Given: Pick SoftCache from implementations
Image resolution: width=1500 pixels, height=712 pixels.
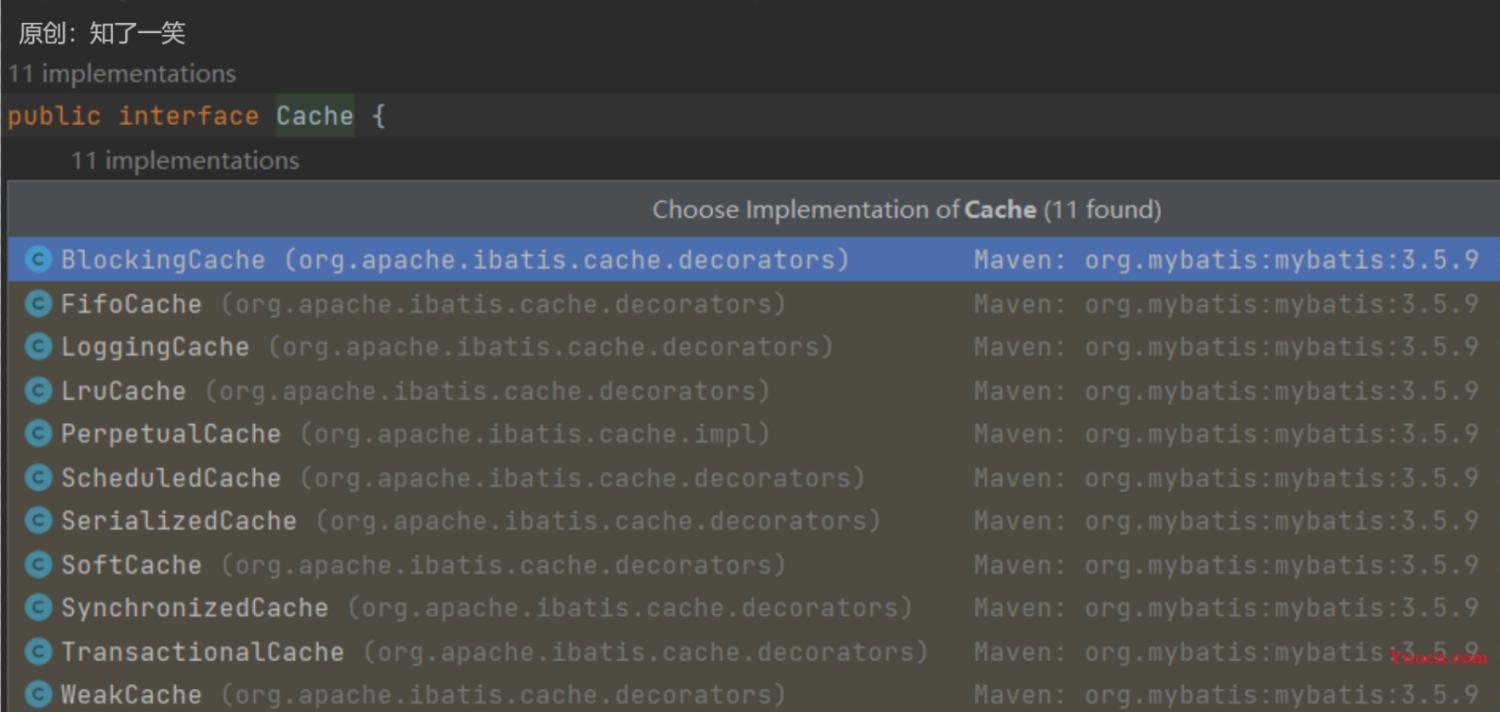Looking at the screenshot, I should pyautogui.click(x=754, y=565).
